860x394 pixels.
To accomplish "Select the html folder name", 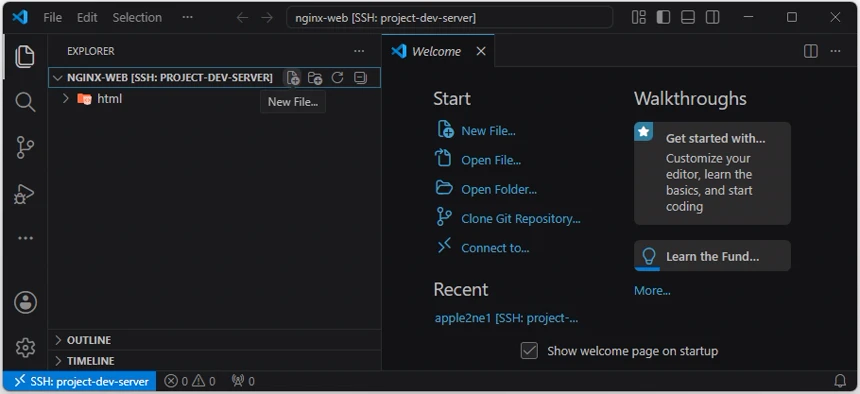I will click(110, 99).
